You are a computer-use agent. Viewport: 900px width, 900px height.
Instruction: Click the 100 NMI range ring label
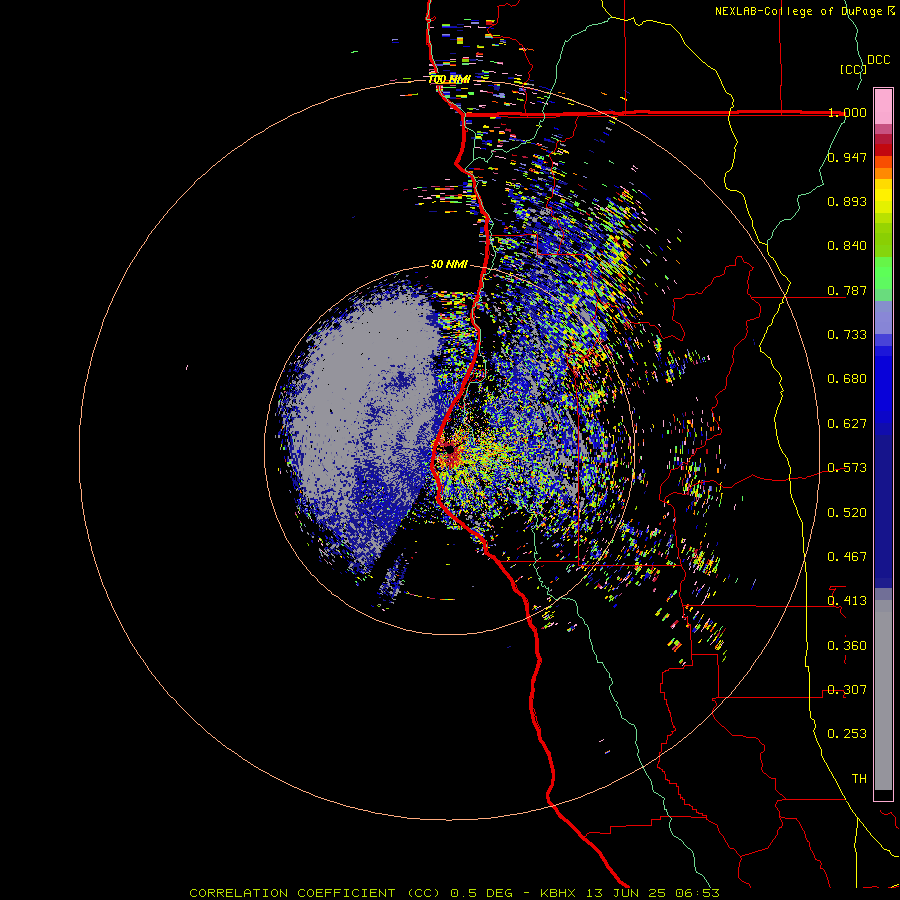[x=450, y=79]
